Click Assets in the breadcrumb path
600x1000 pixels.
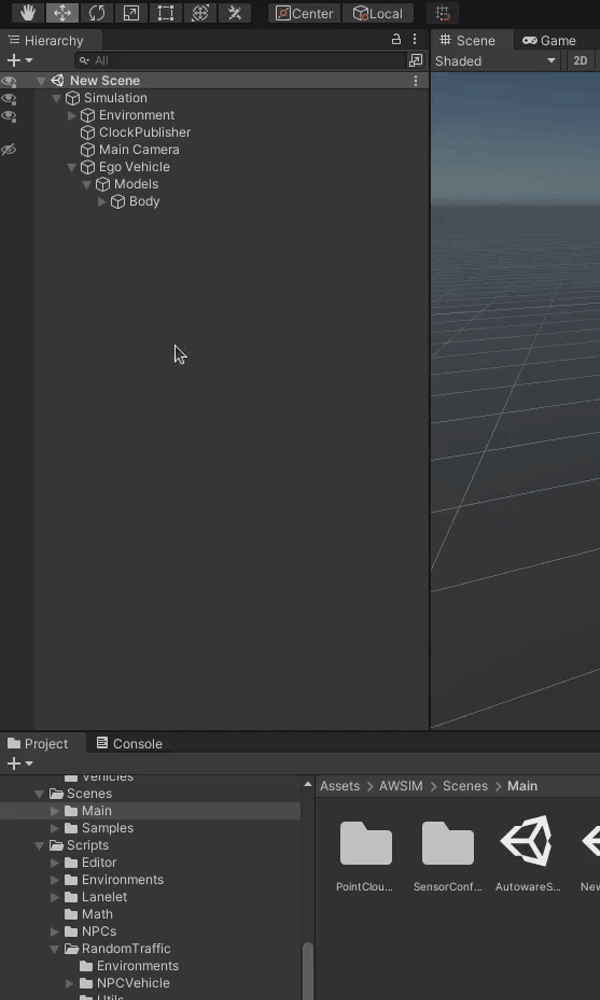340,786
